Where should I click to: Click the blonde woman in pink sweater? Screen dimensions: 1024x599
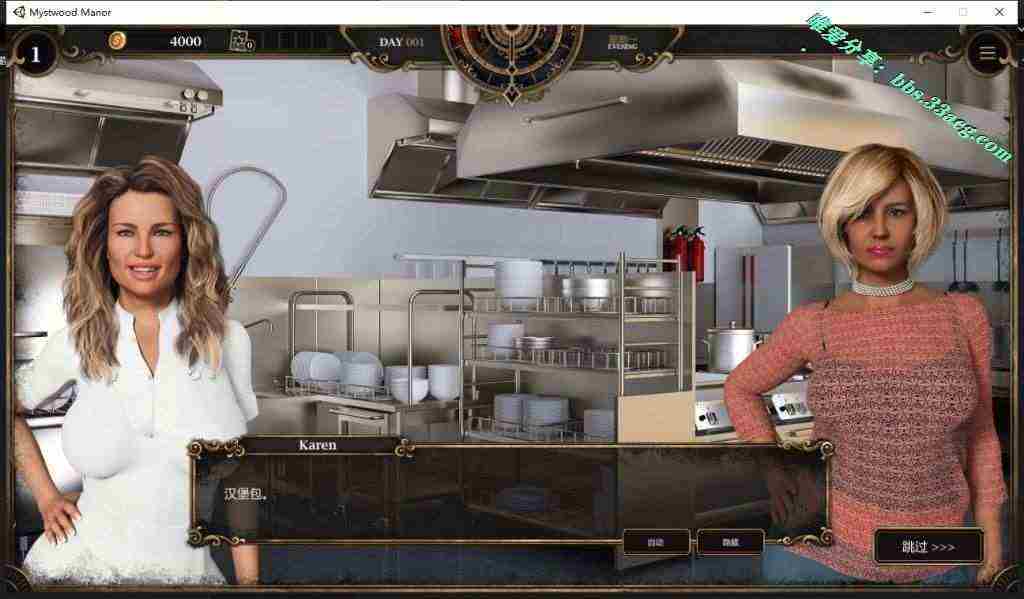pos(870,370)
